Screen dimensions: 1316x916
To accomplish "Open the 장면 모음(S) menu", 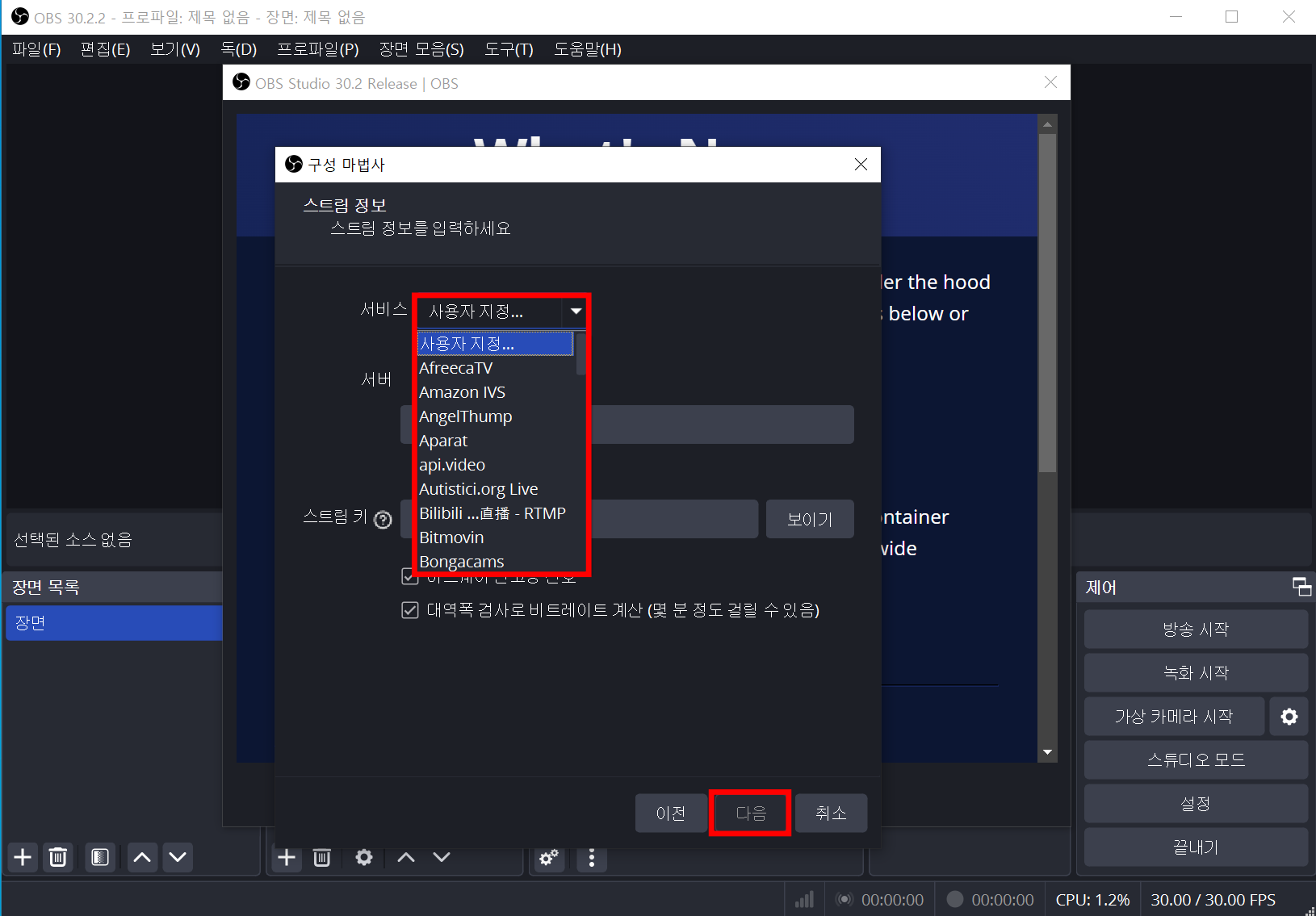I will point(421,49).
